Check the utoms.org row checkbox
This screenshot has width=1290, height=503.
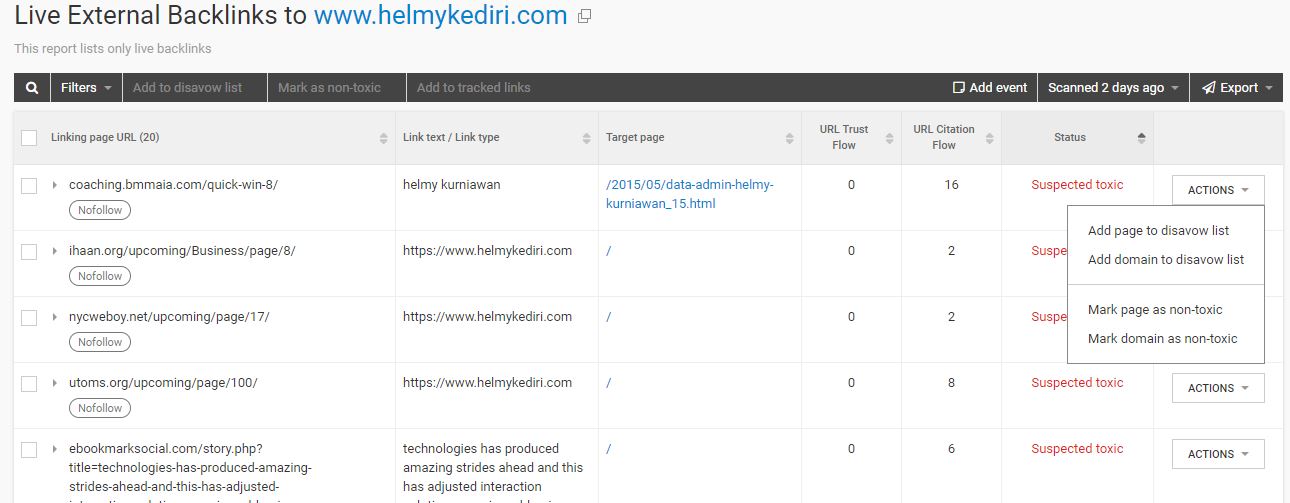[x=29, y=383]
